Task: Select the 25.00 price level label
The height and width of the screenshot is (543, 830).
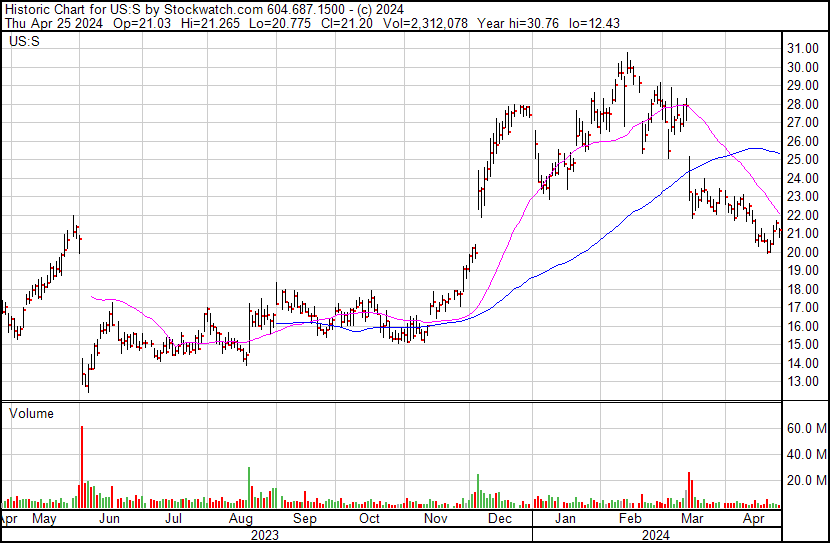Action: point(803,160)
